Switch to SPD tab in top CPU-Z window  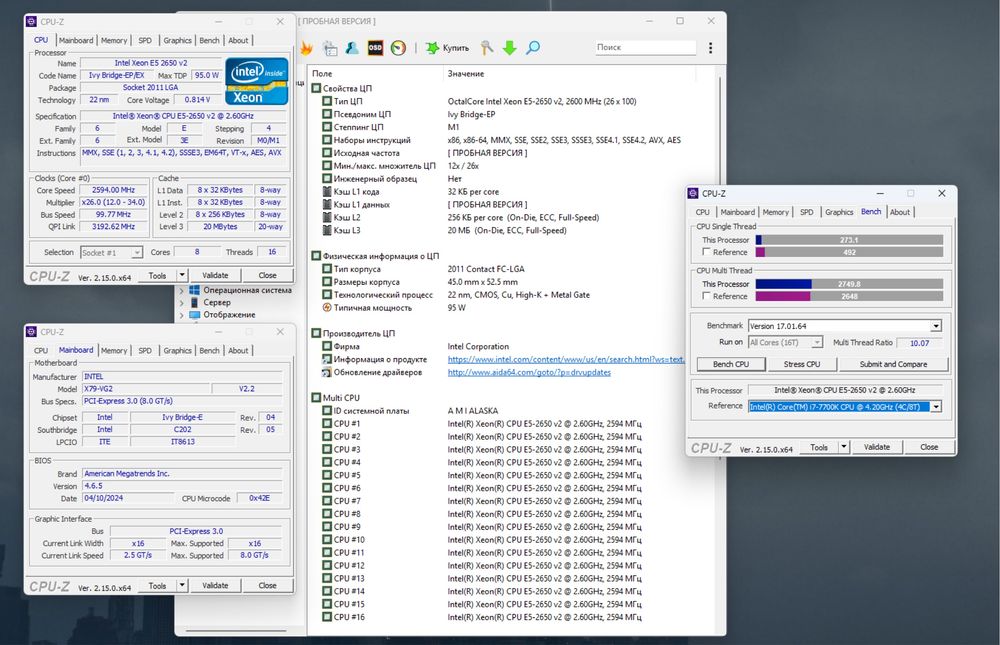tap(145, 40)
